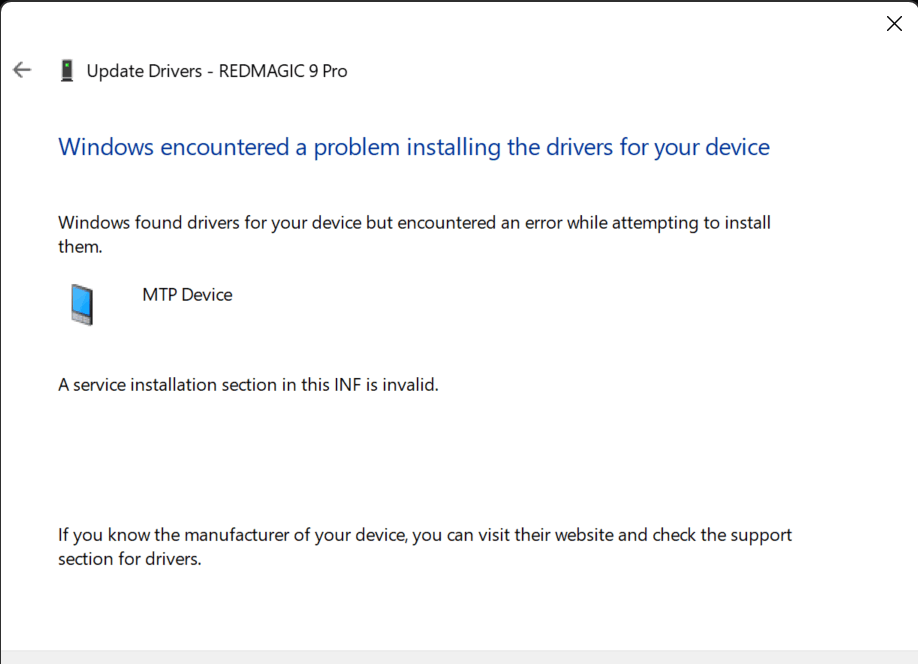This screenshot has width=918, height=664.
Task: Click the service installation section error message
Action: point(248,385)
